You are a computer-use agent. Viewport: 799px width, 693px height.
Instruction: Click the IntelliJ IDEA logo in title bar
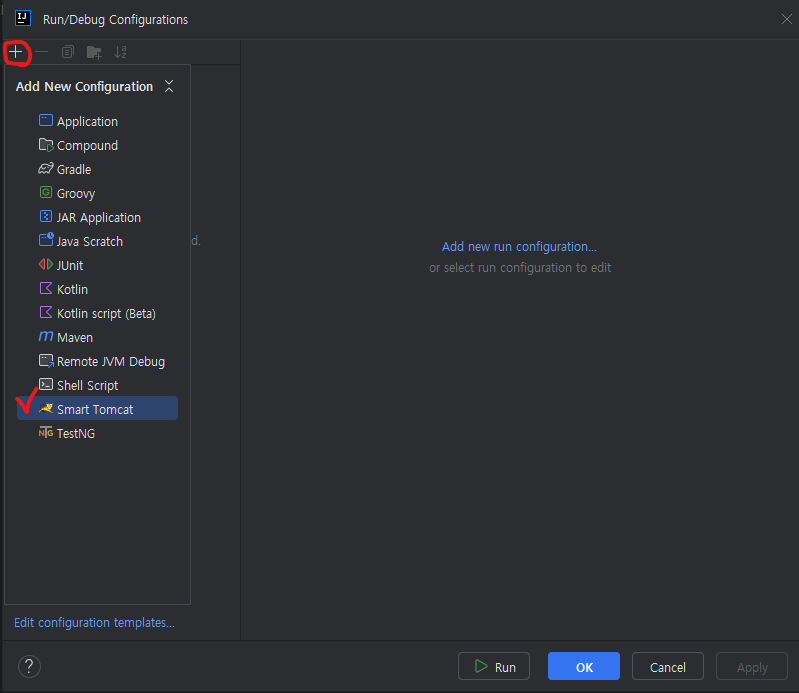pyautogui.click(x=23, y=19)
